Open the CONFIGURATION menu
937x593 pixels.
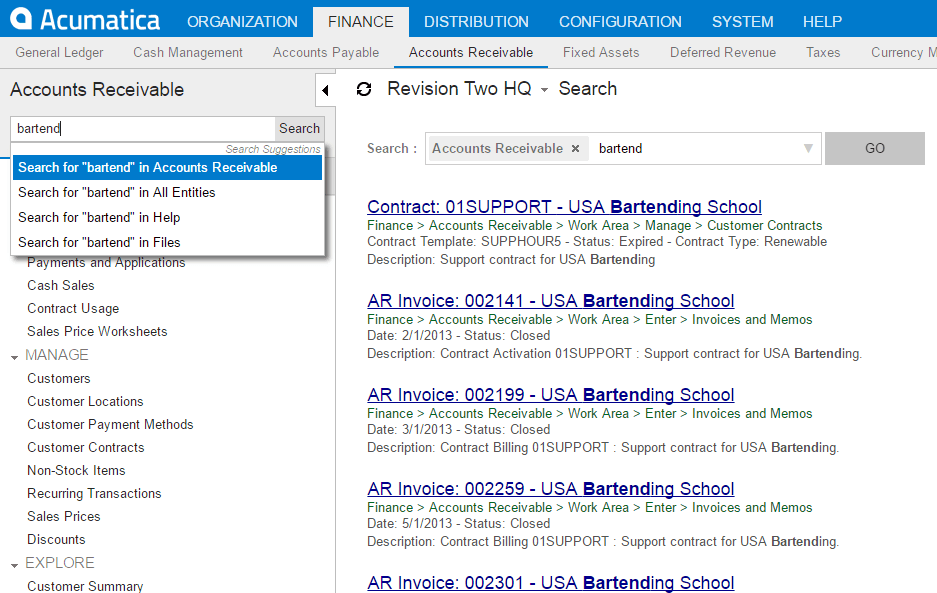(x=620, y=22)
